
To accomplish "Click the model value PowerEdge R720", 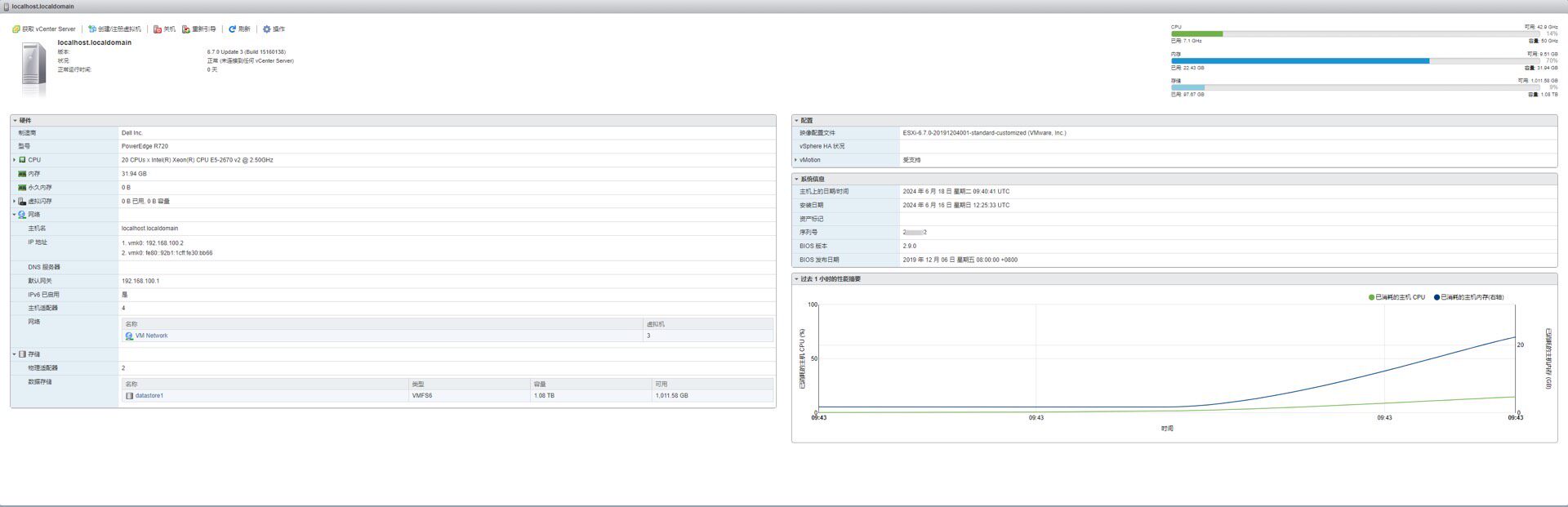I will click(145, 146).
